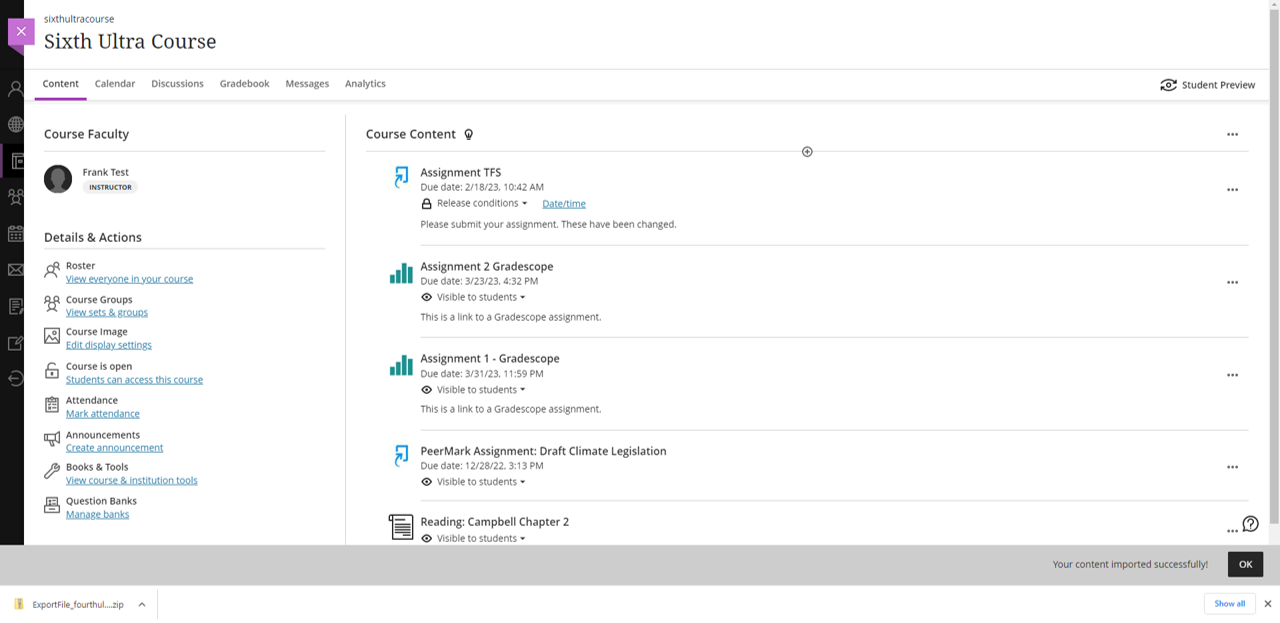Click the Assignment TFS assignment icon
This screenshot has width=1280, height=623.
tap(401, 177)
